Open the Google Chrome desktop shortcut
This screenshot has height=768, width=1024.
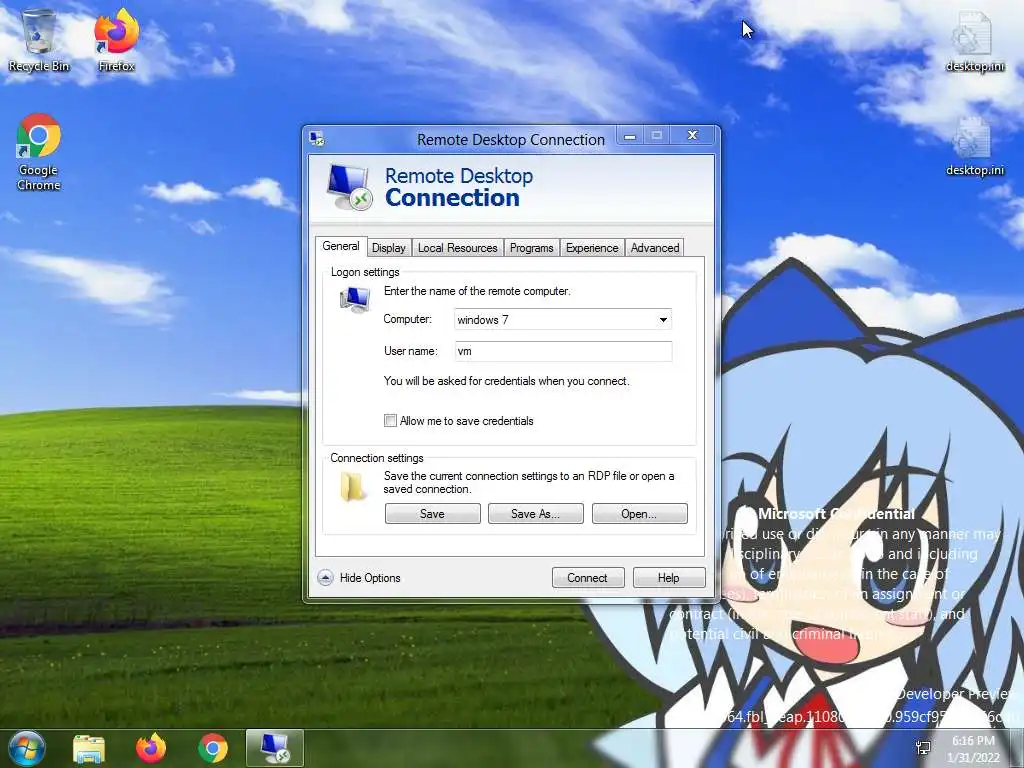tap(39, 152)
